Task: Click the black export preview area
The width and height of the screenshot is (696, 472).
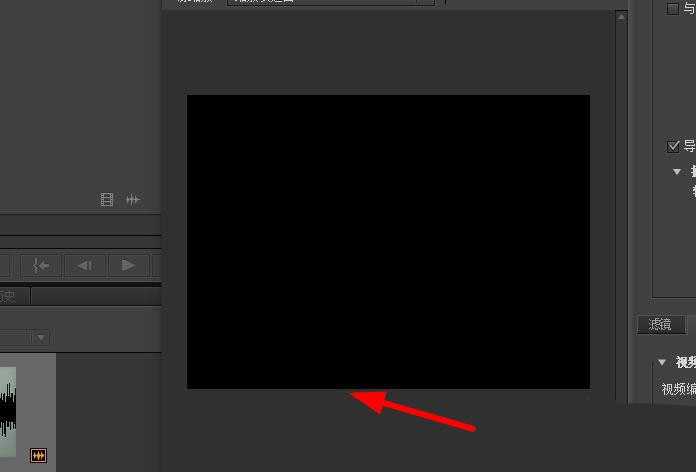Action: (388, 242)
